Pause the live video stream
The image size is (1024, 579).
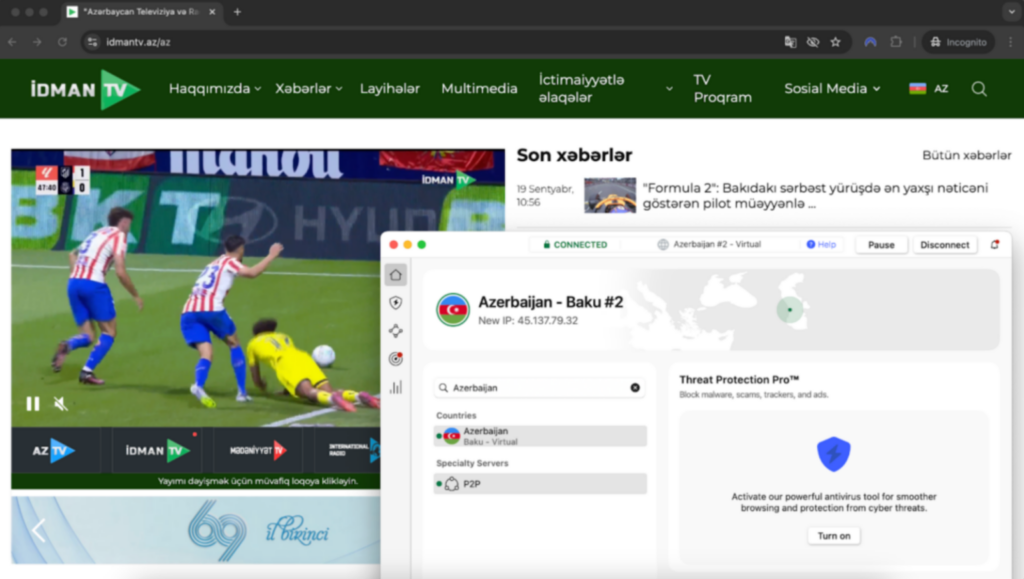click(x=33, y=404)
